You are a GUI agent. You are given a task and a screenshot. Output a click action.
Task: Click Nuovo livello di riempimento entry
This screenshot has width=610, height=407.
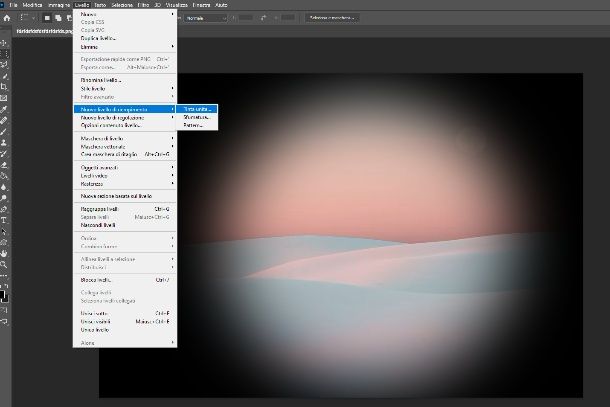pyautogui.click(x=125, y=109)
